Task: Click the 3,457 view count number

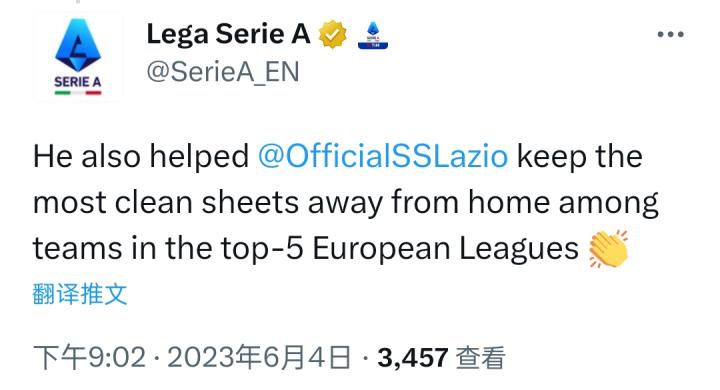Action: (x=413, y=358)
